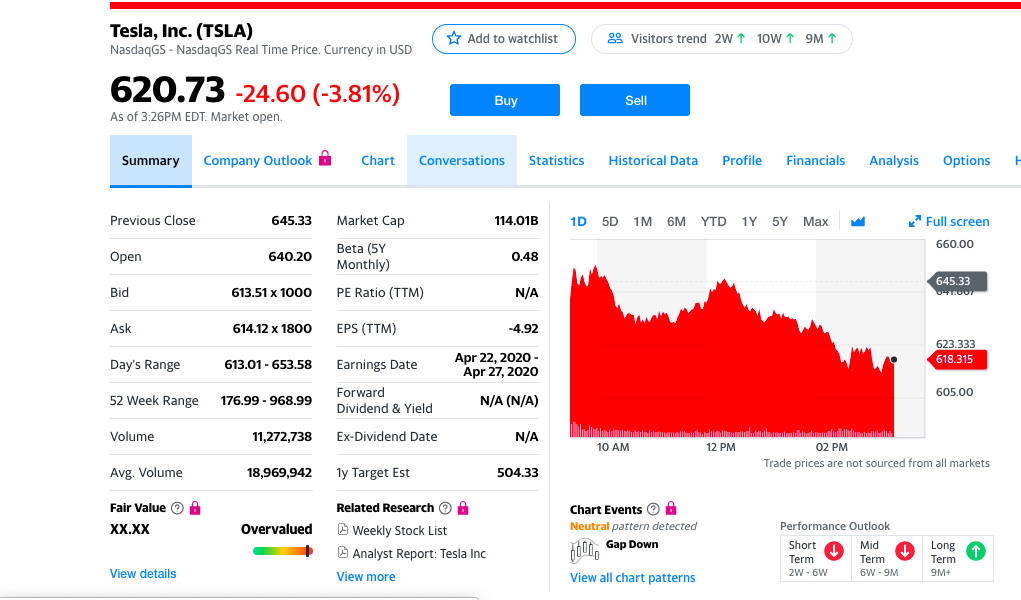Switch to the Conversations tab
The image size is (1021, 600).
[462, 161]
